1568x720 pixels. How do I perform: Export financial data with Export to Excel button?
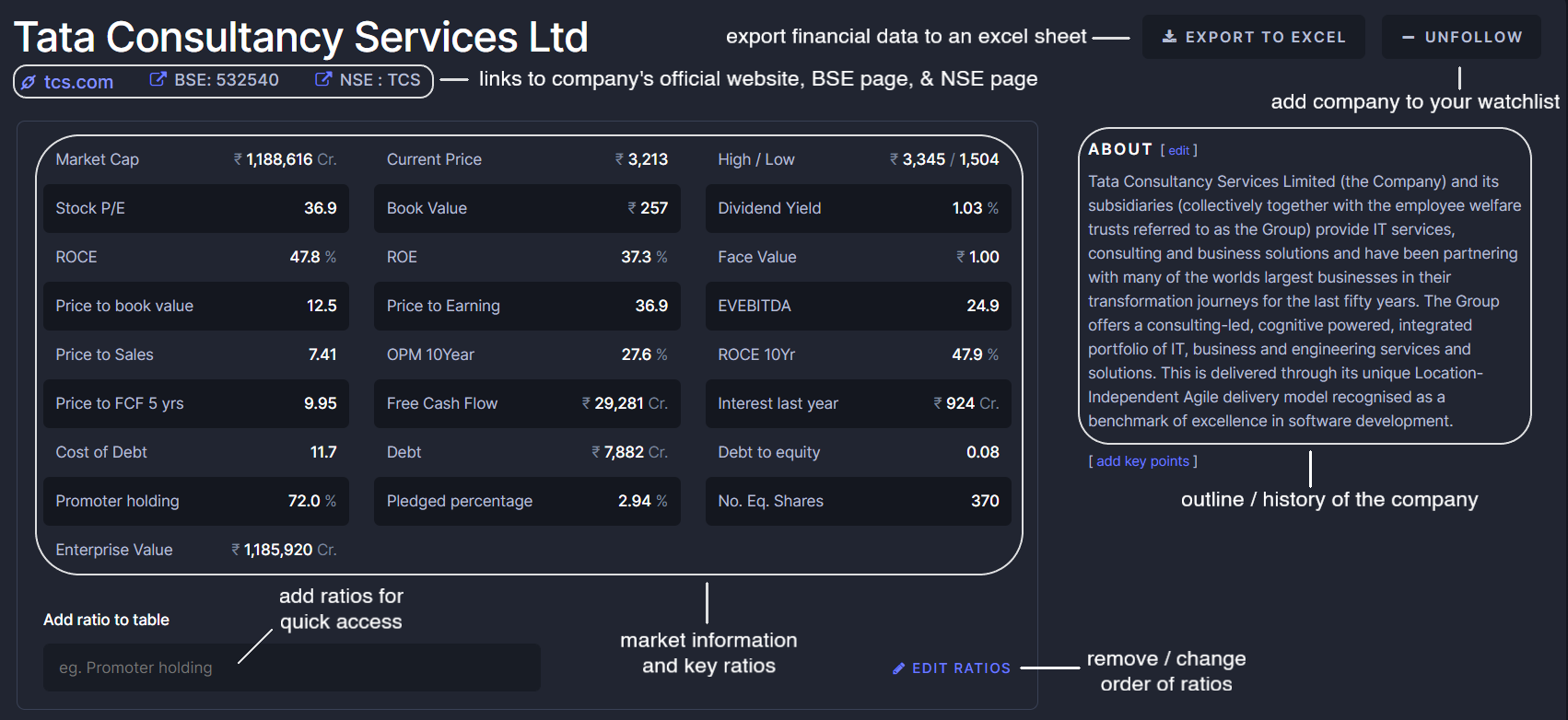point(1254,37)
